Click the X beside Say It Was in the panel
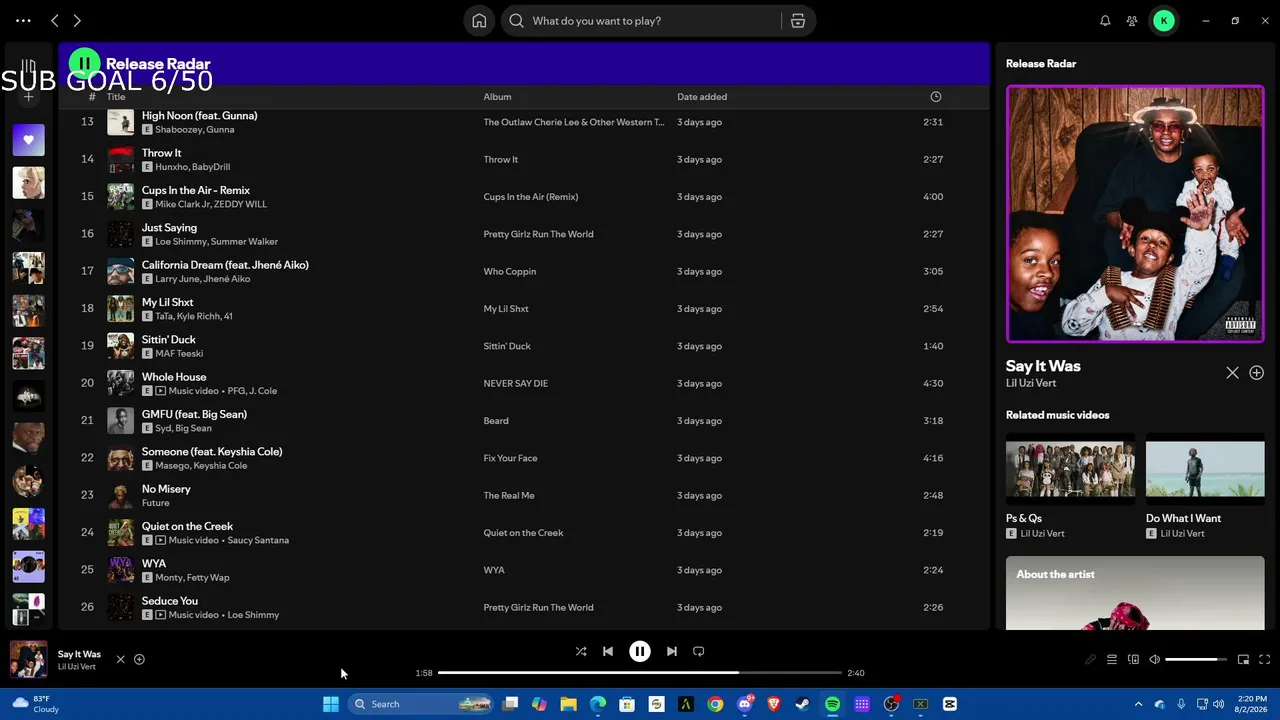The height and width of the screenshot is (720, 1280). 1233,373
